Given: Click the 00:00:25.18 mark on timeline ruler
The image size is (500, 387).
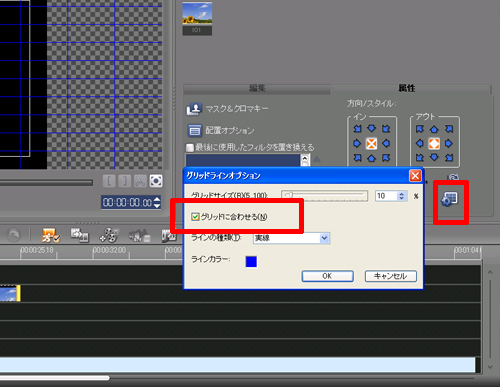Looking at the screenshot, I should click(x=37, y=250).
